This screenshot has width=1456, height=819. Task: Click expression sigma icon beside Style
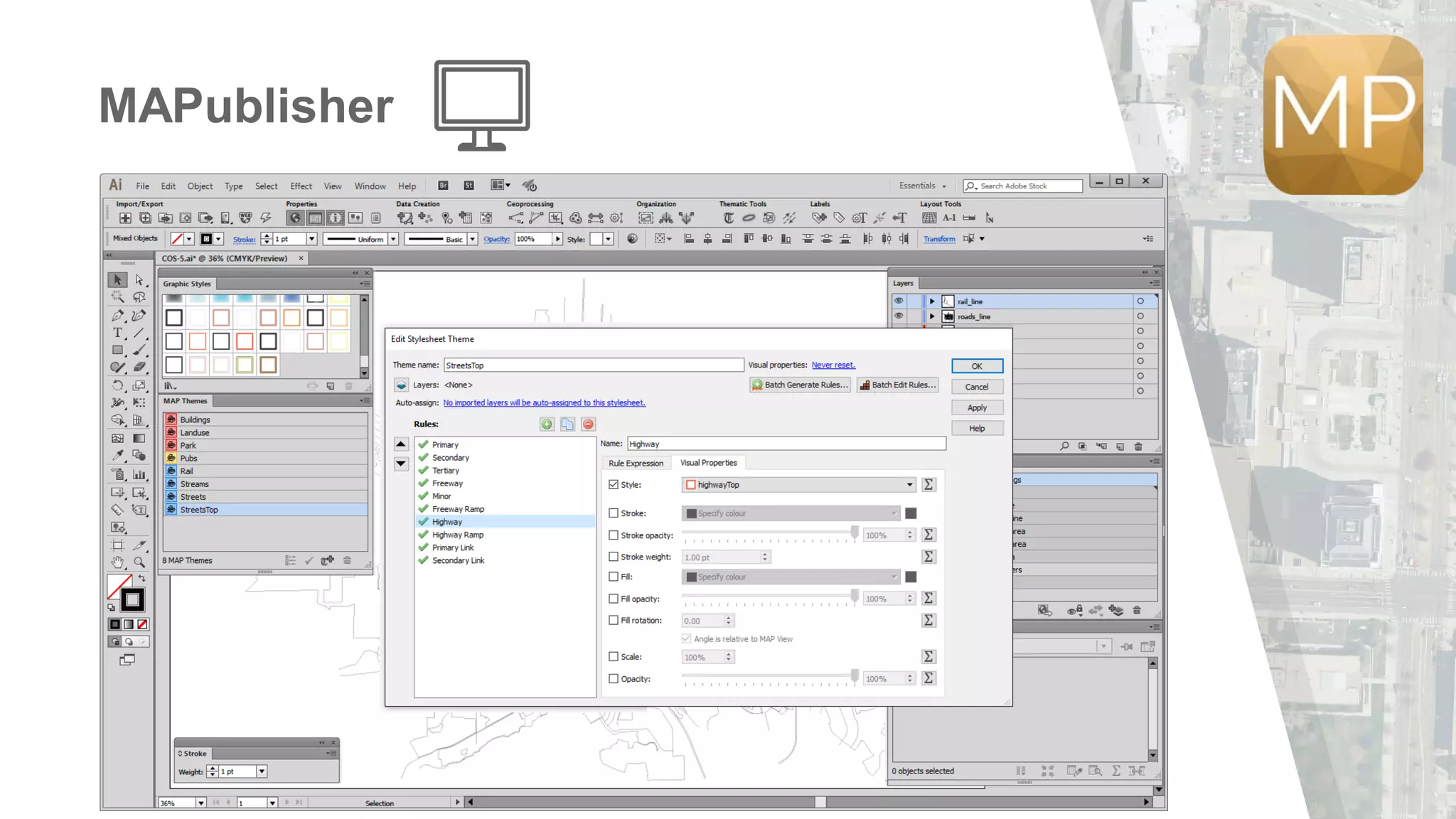pos(928,485)
